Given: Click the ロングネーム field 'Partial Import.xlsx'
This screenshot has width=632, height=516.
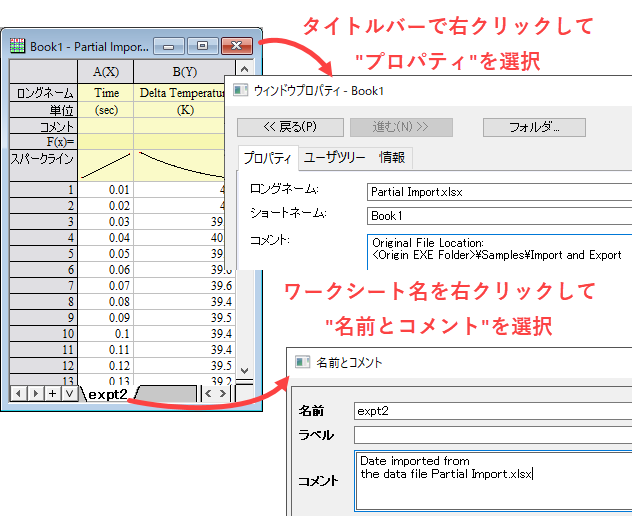Looking at the screenshot, I should click(499, 192).
